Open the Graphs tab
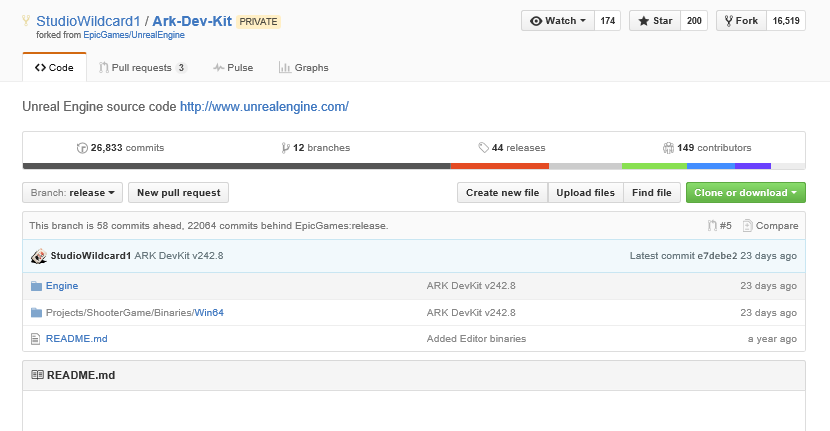The image size is (830, 431). pos(303,68)
